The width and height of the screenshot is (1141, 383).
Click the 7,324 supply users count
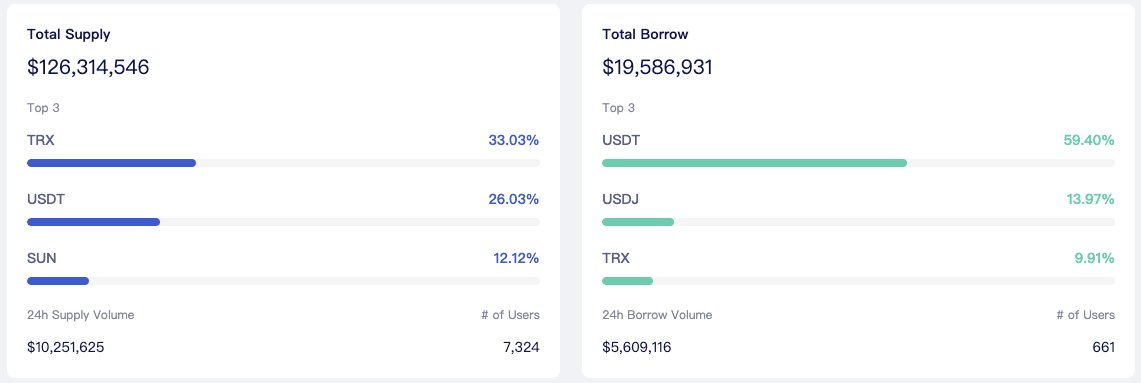point(521,347)
